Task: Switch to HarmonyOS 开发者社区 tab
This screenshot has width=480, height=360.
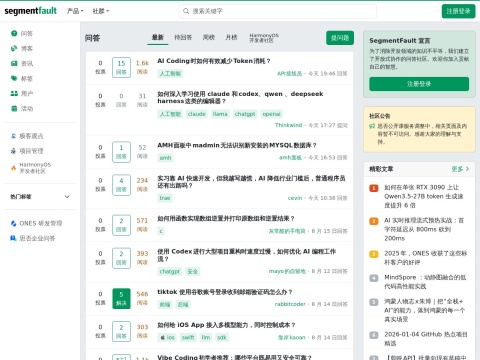Action: click(x=264, y=38)
